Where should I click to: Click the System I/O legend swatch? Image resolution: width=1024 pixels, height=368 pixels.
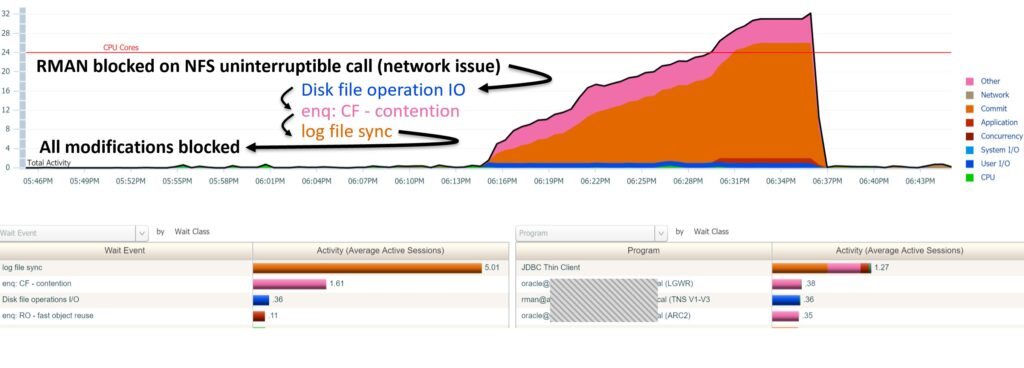tap(969, 150)
